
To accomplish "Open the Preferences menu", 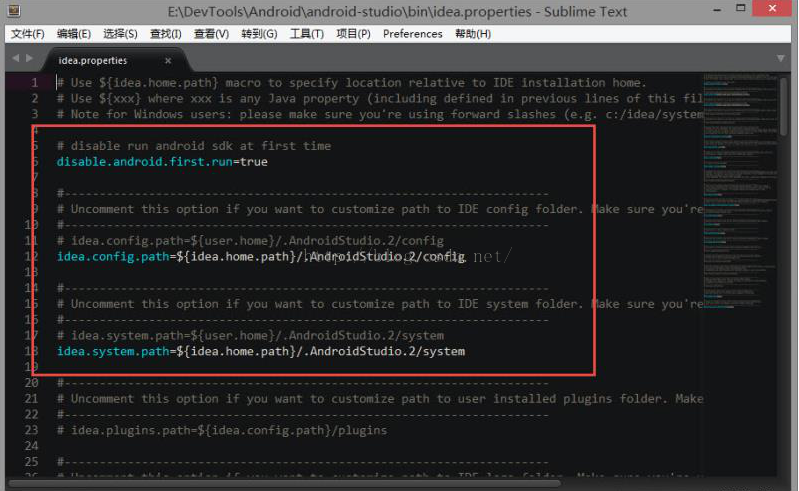I will coord(413,34).
